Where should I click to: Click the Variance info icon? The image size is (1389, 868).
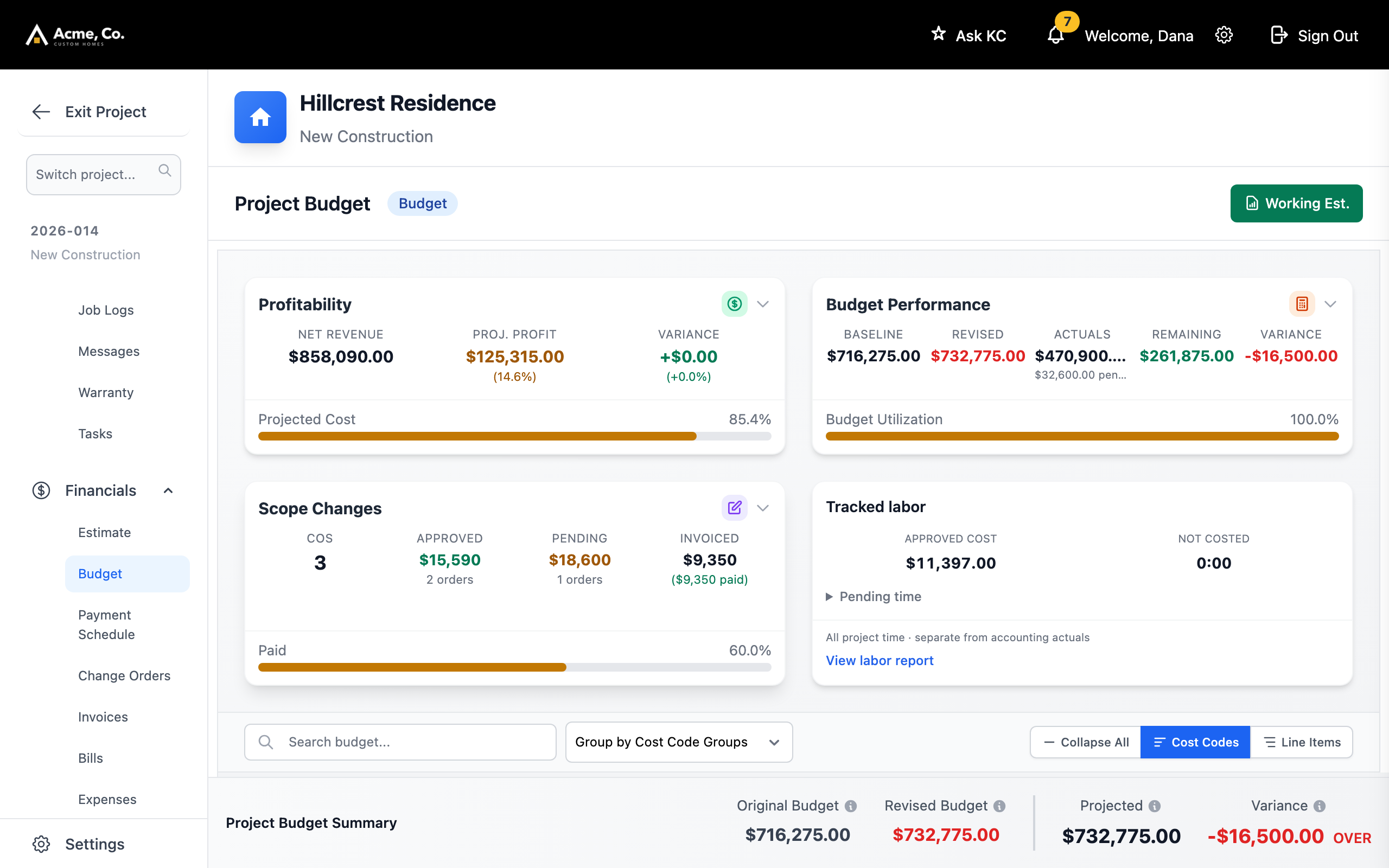point(1320,806)
